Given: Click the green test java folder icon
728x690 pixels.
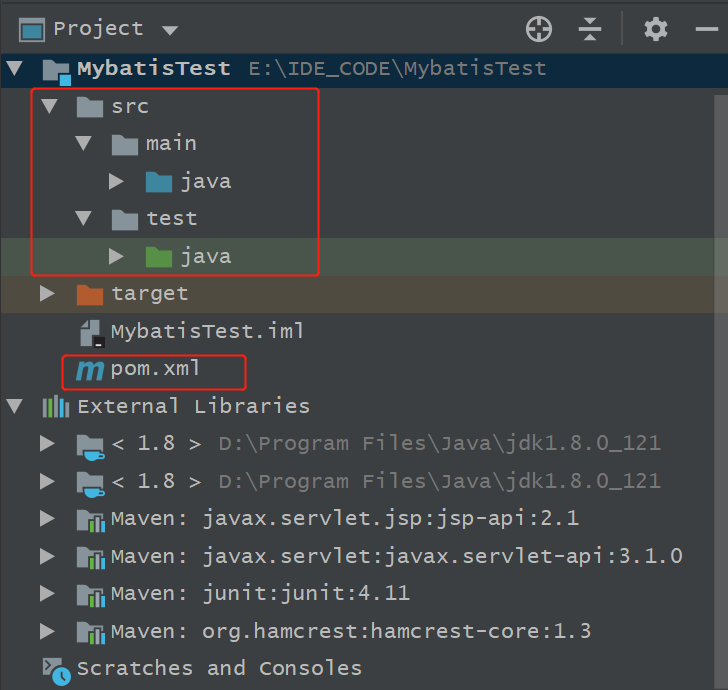Looking at the screenshot, I should 159,257.
